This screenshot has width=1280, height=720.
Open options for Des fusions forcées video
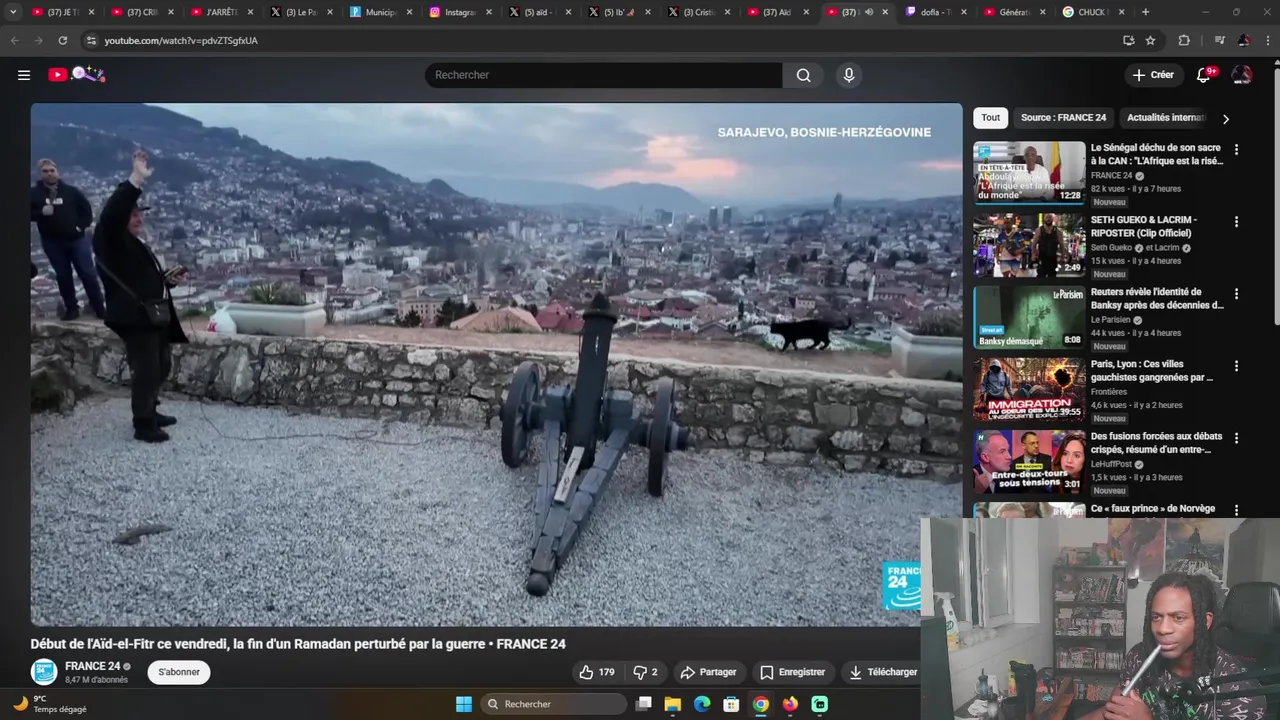(x=1236, y=438)
